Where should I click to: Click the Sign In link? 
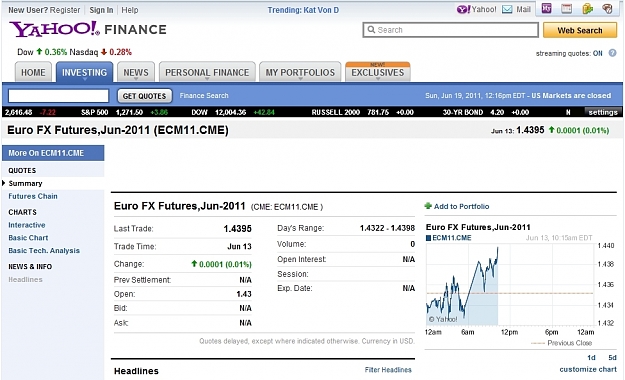(101, 10)
